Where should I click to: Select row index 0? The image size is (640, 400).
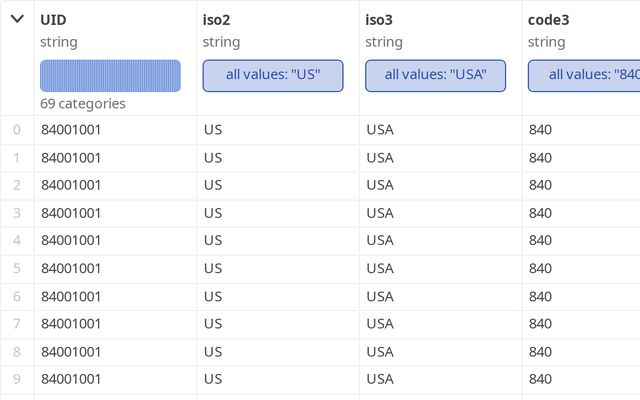17,130
